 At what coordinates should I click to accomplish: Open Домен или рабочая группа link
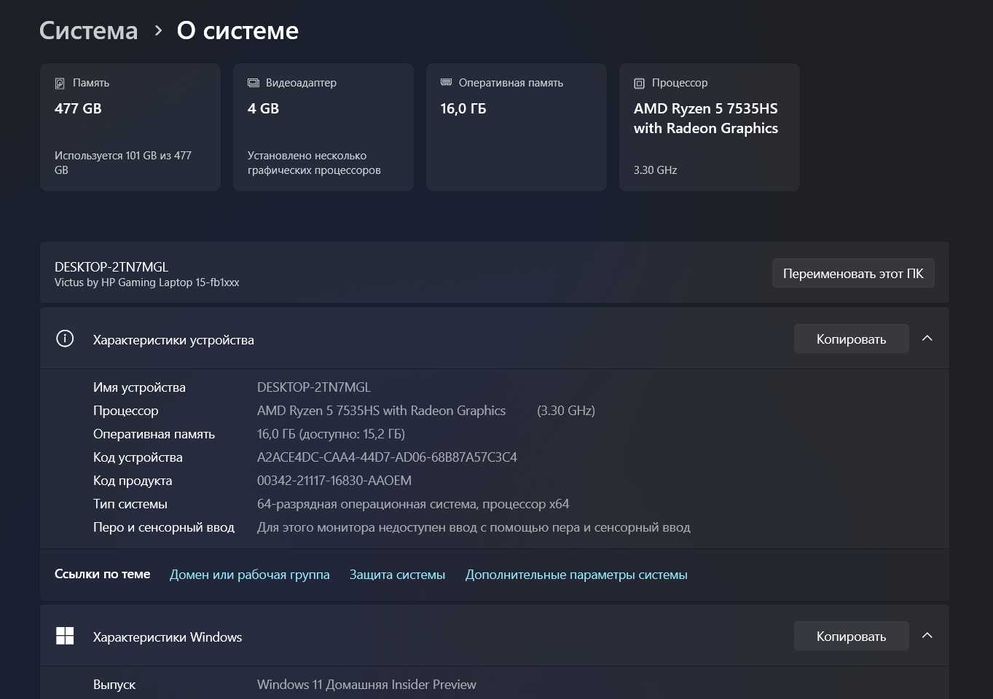coord(250,575)
